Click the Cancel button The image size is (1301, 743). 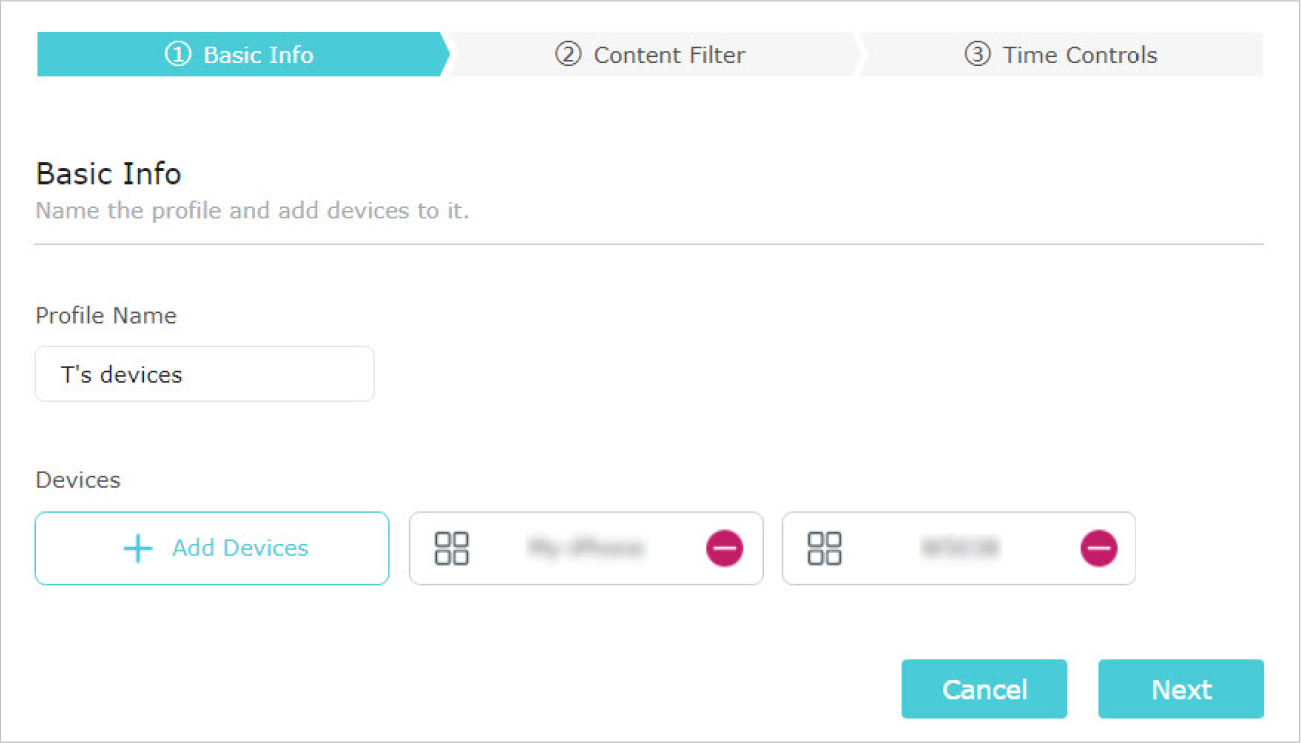point(984,689)
